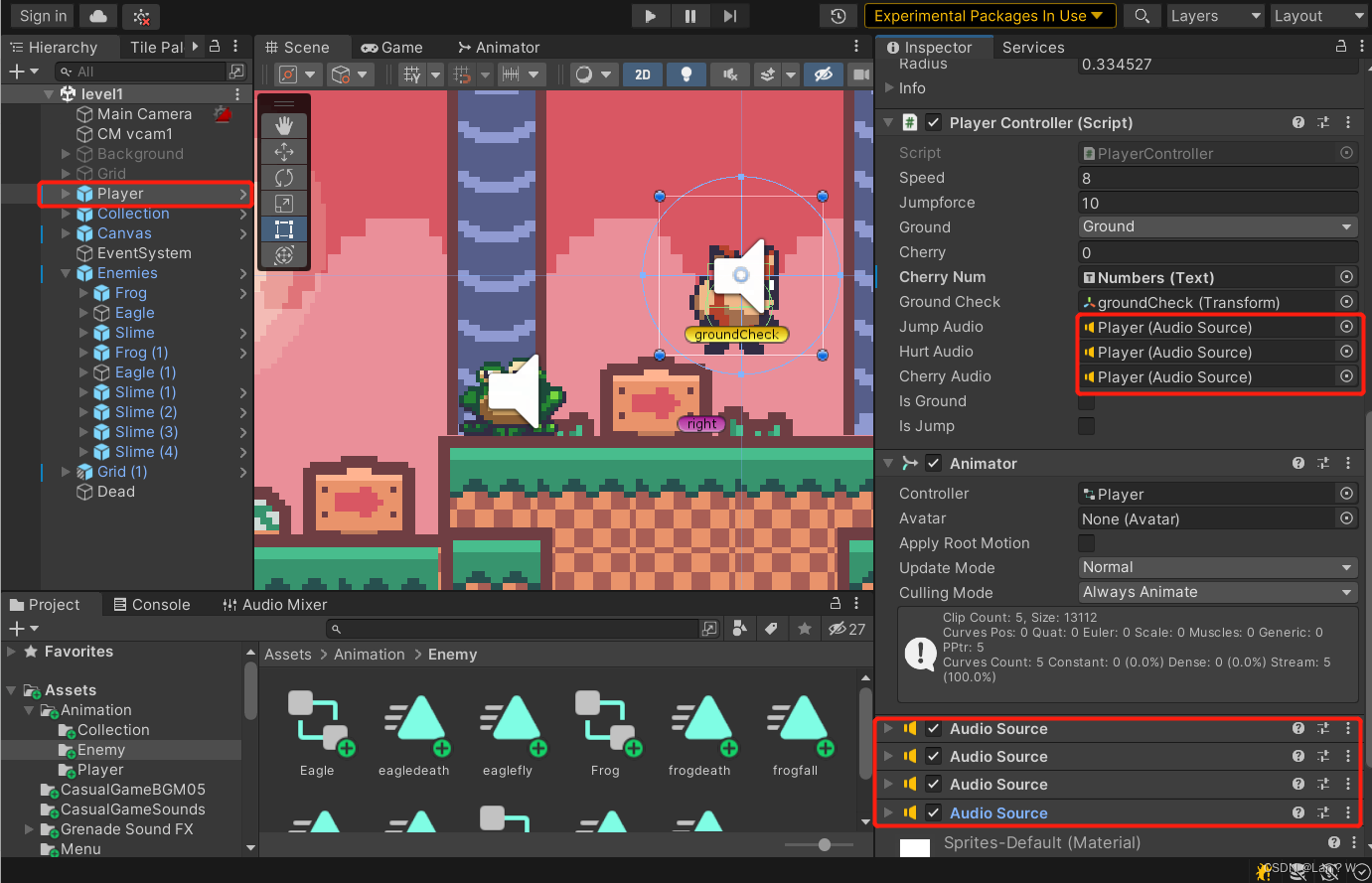This screenshot has height=883, width=1372.
Task: Open Player Controller presets icon
Action: coord(1323,122)
